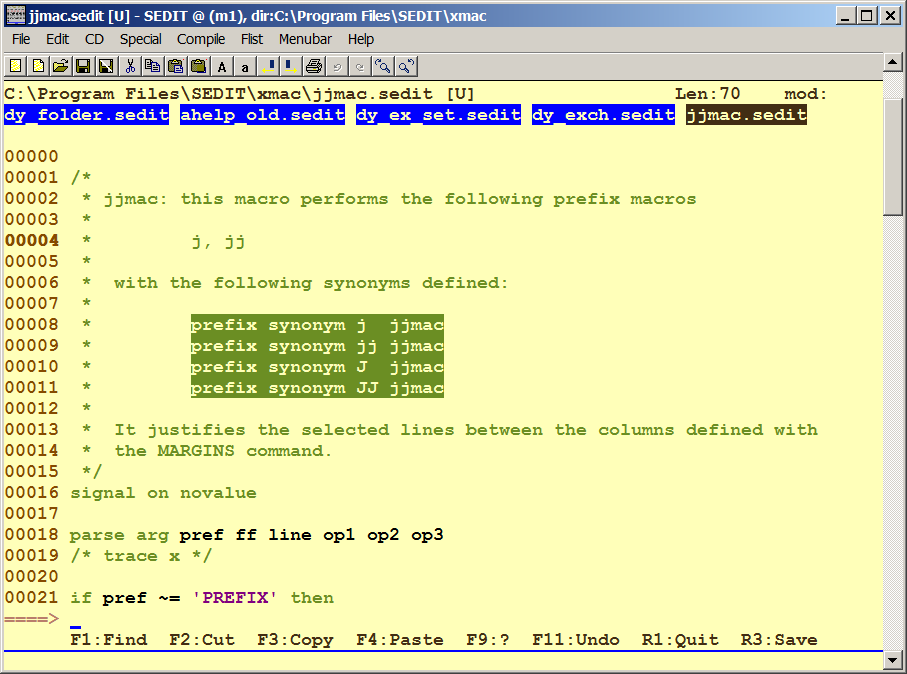This screenshot has height=674, width=907.
Task: Click the F3:Copy function key button
Action: 296,640
